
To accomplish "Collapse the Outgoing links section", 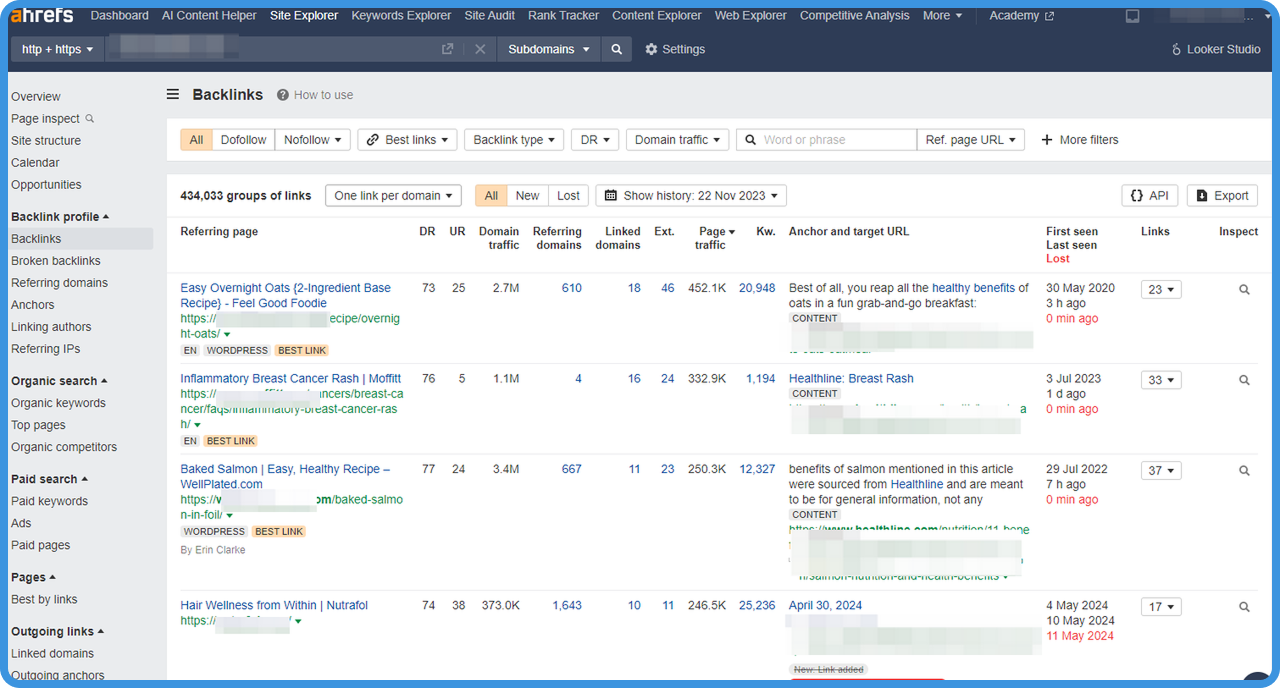I will coord(58,631).
